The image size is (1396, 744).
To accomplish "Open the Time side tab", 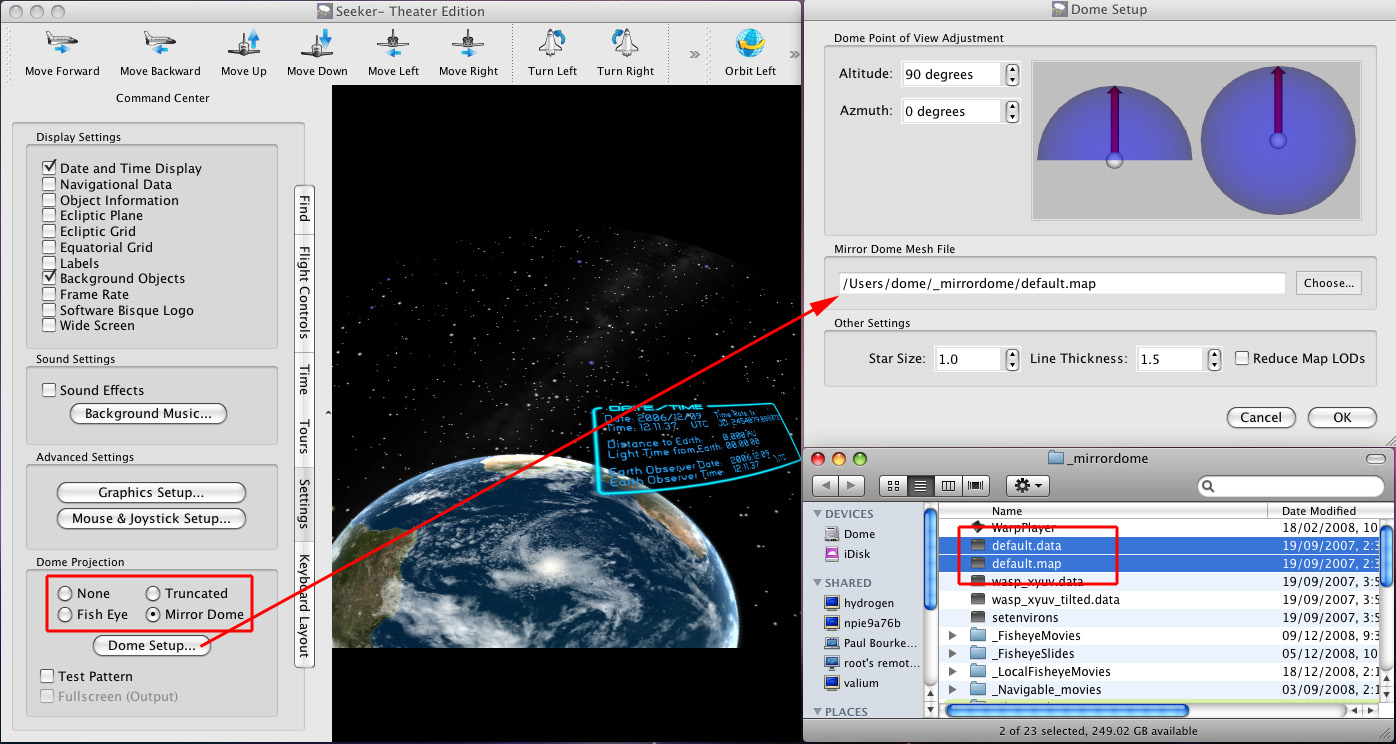I will tap(303, 379).
